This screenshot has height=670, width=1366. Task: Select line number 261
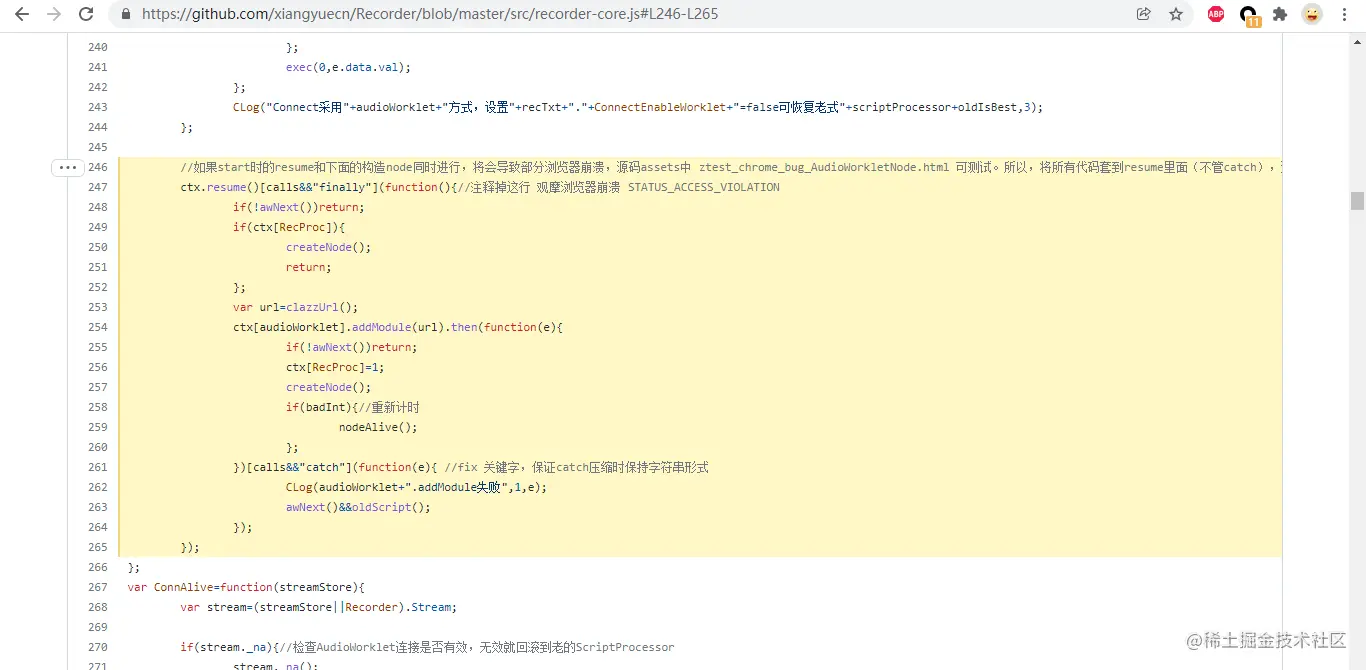(x=97, y=467)
